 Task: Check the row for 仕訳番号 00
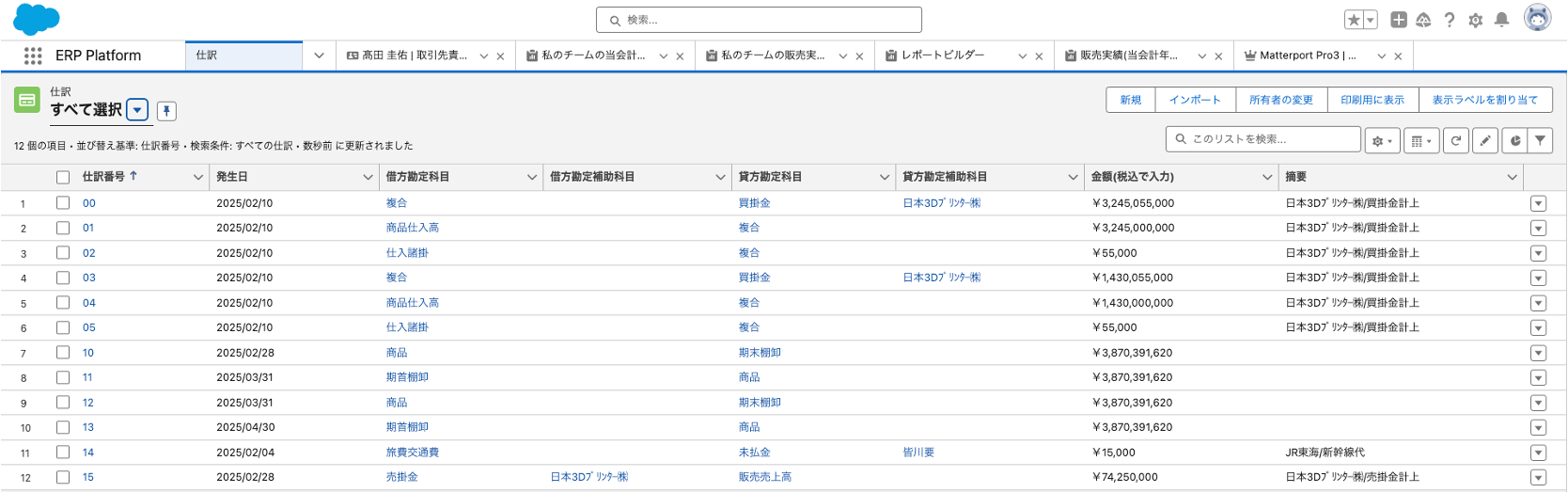click(63, 202)
